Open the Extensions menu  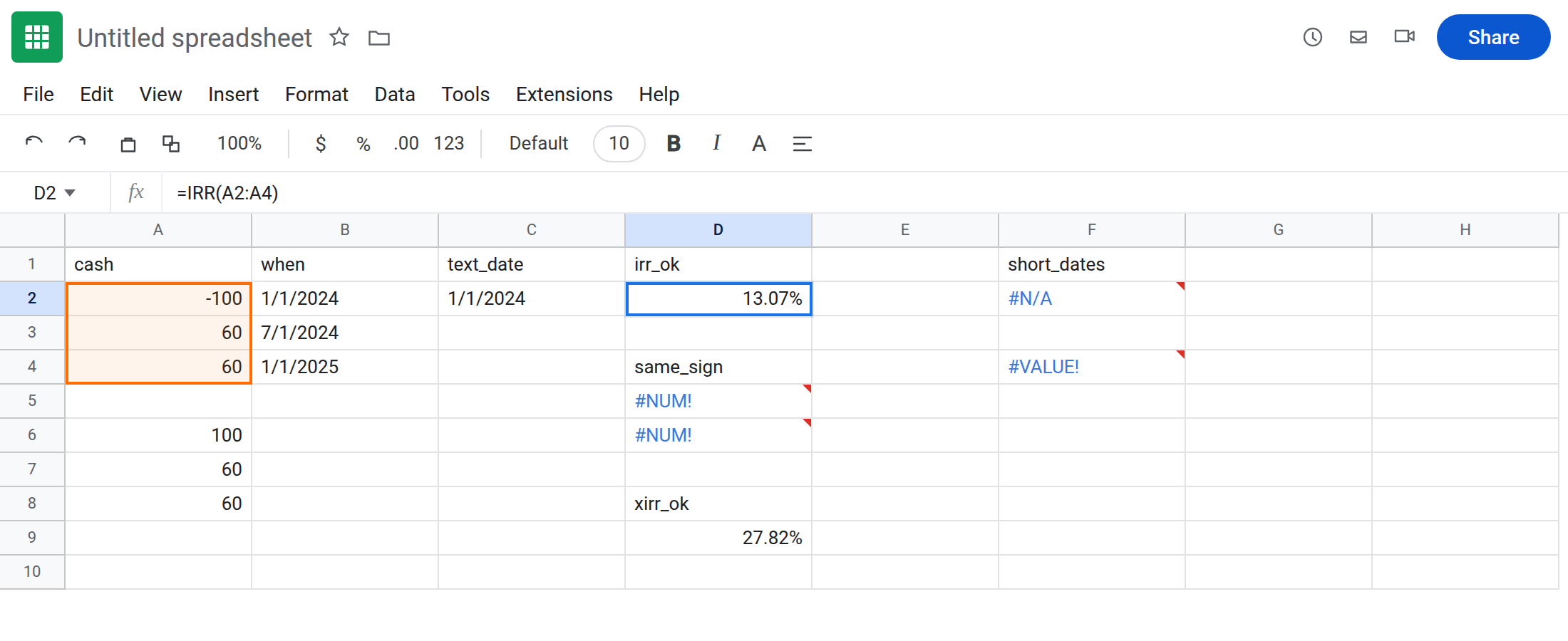(x=564, y=94)
